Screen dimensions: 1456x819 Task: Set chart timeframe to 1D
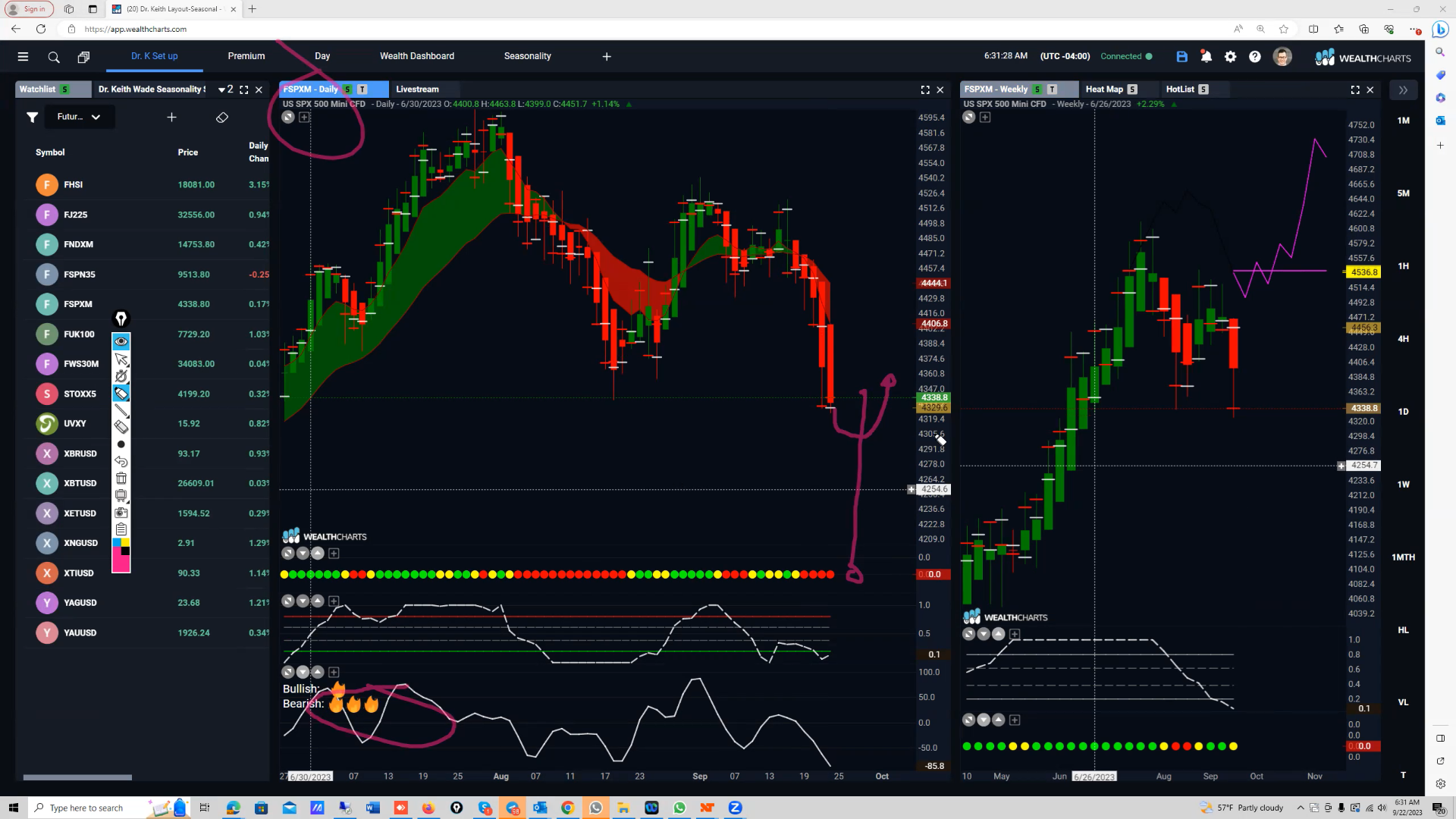point(1404,412)
